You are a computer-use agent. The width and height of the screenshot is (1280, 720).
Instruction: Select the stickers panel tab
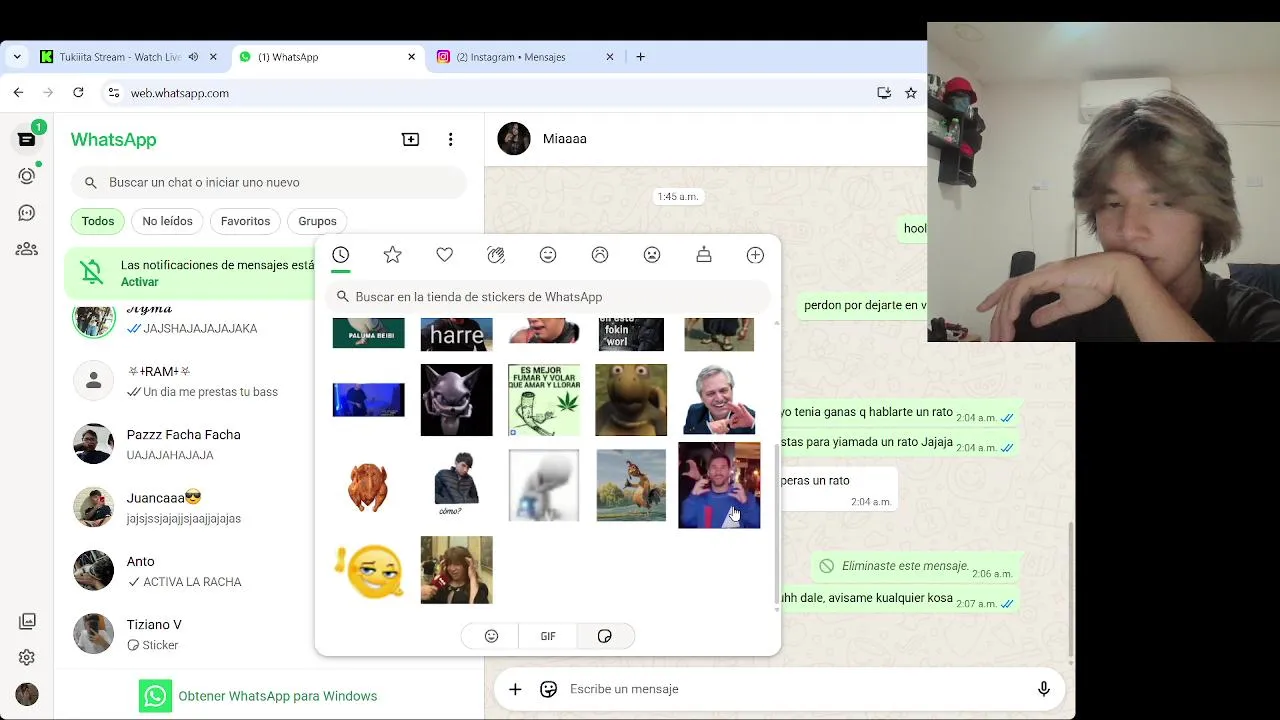pos(605,636)
